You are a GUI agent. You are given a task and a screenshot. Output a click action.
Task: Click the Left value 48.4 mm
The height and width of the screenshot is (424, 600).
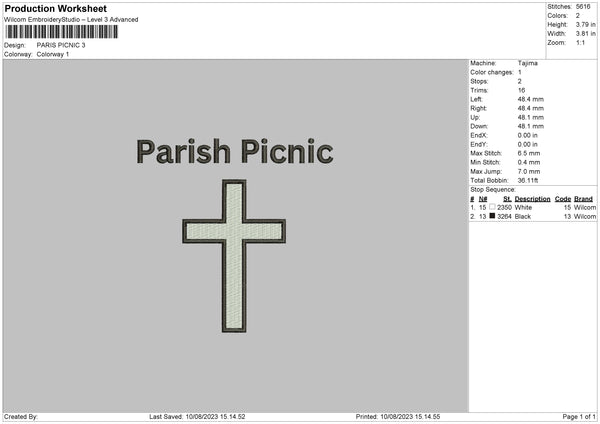coord(530,99)
